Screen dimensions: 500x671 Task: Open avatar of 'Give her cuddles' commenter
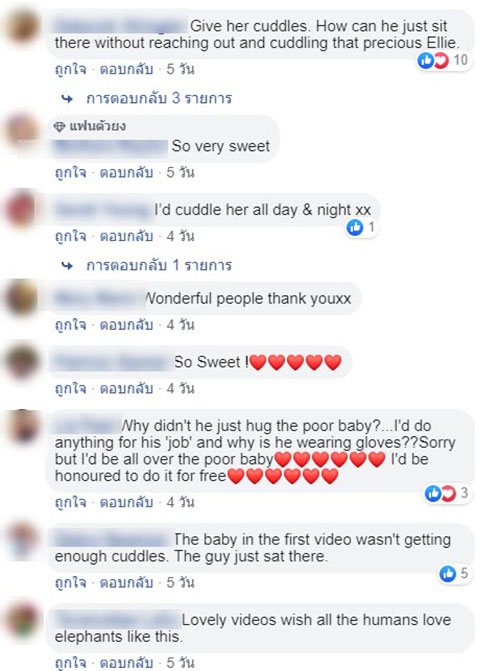(21, 27)
